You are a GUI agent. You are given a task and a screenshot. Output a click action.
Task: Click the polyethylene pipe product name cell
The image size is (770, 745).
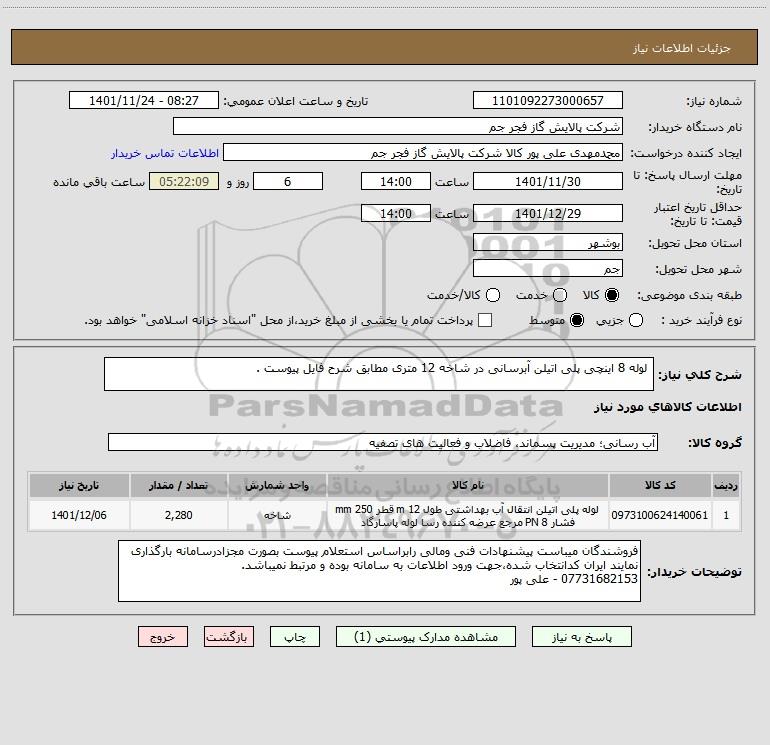point(468,515)
